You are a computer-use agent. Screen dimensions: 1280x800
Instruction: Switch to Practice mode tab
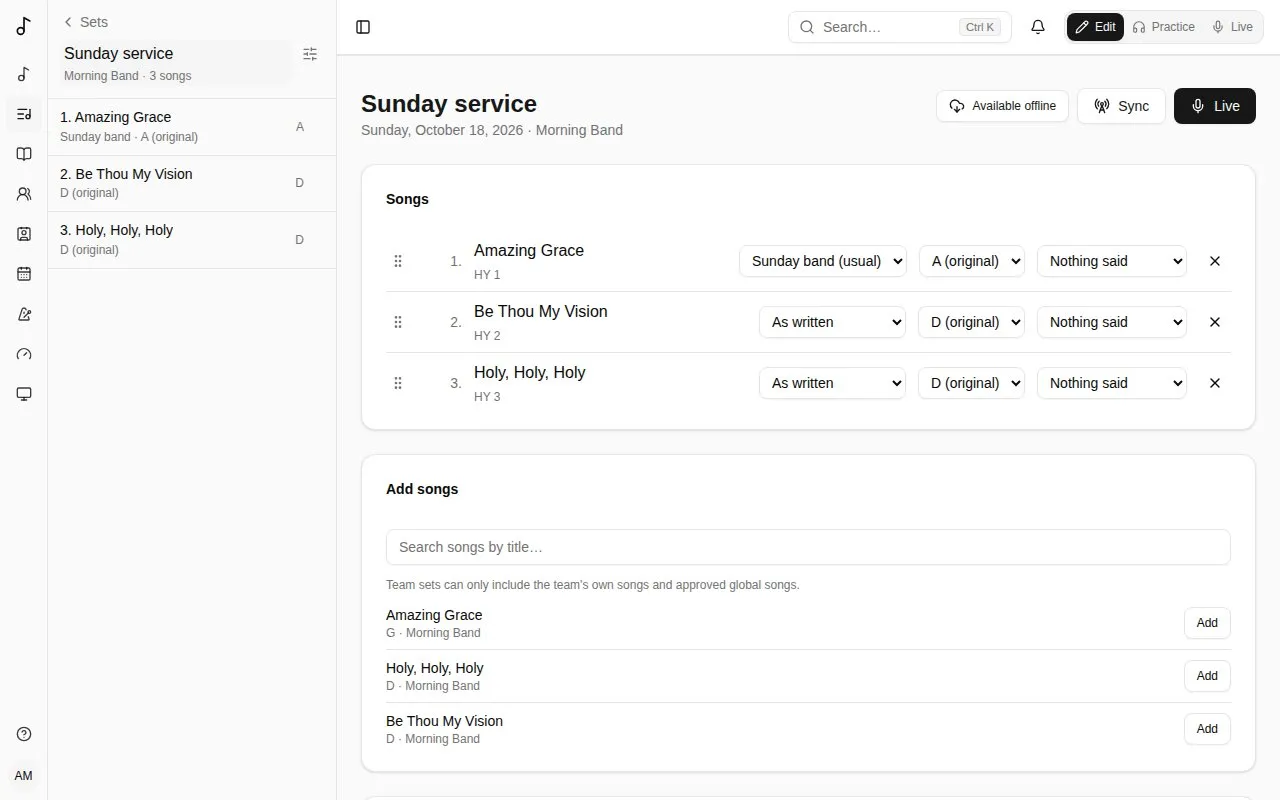1163,27
